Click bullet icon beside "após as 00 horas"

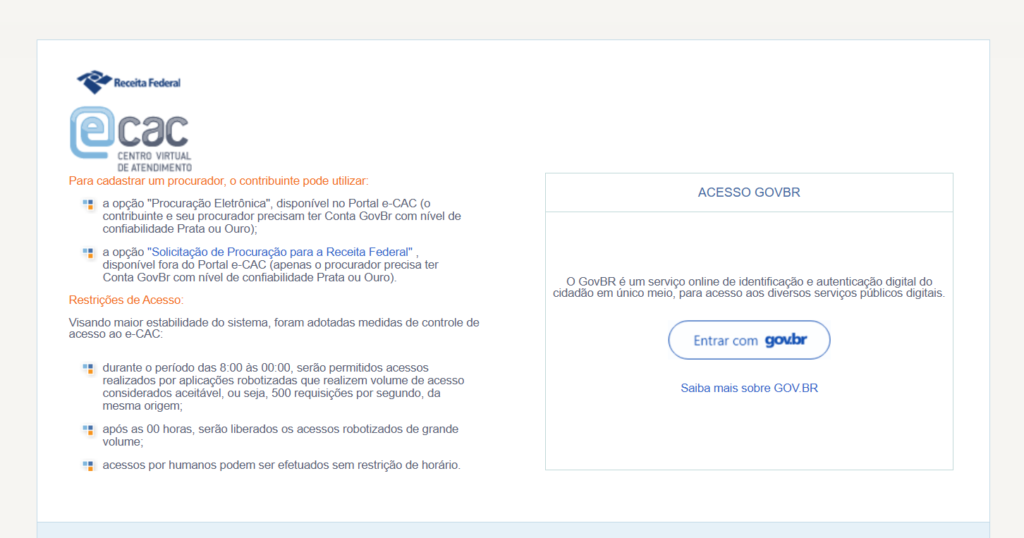click(x=88, y=429)
